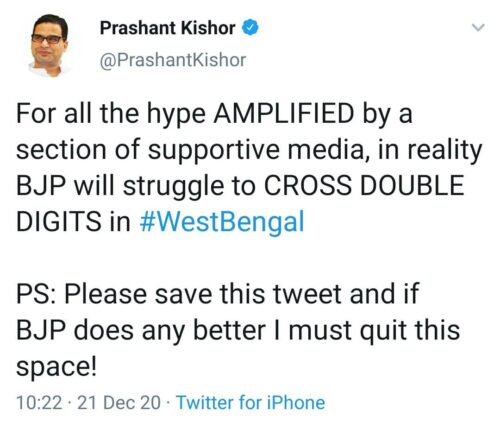Expand the tweet options chevron
Viewport: 500px width, 429px height.
478,28
